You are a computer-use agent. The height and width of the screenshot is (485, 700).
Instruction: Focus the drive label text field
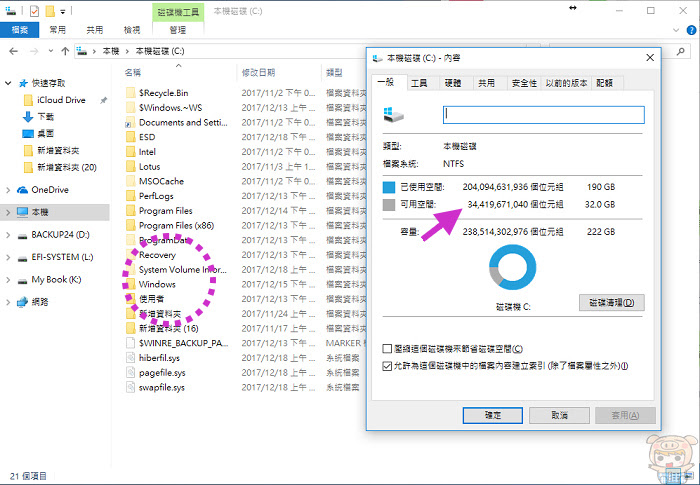coord(543,115)
